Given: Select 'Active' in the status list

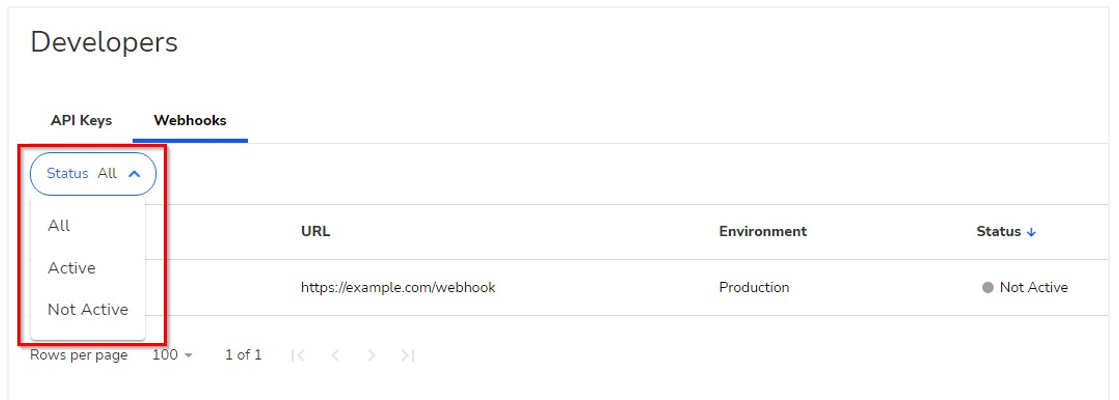Looking at the screenshot, I should (72, 268).
